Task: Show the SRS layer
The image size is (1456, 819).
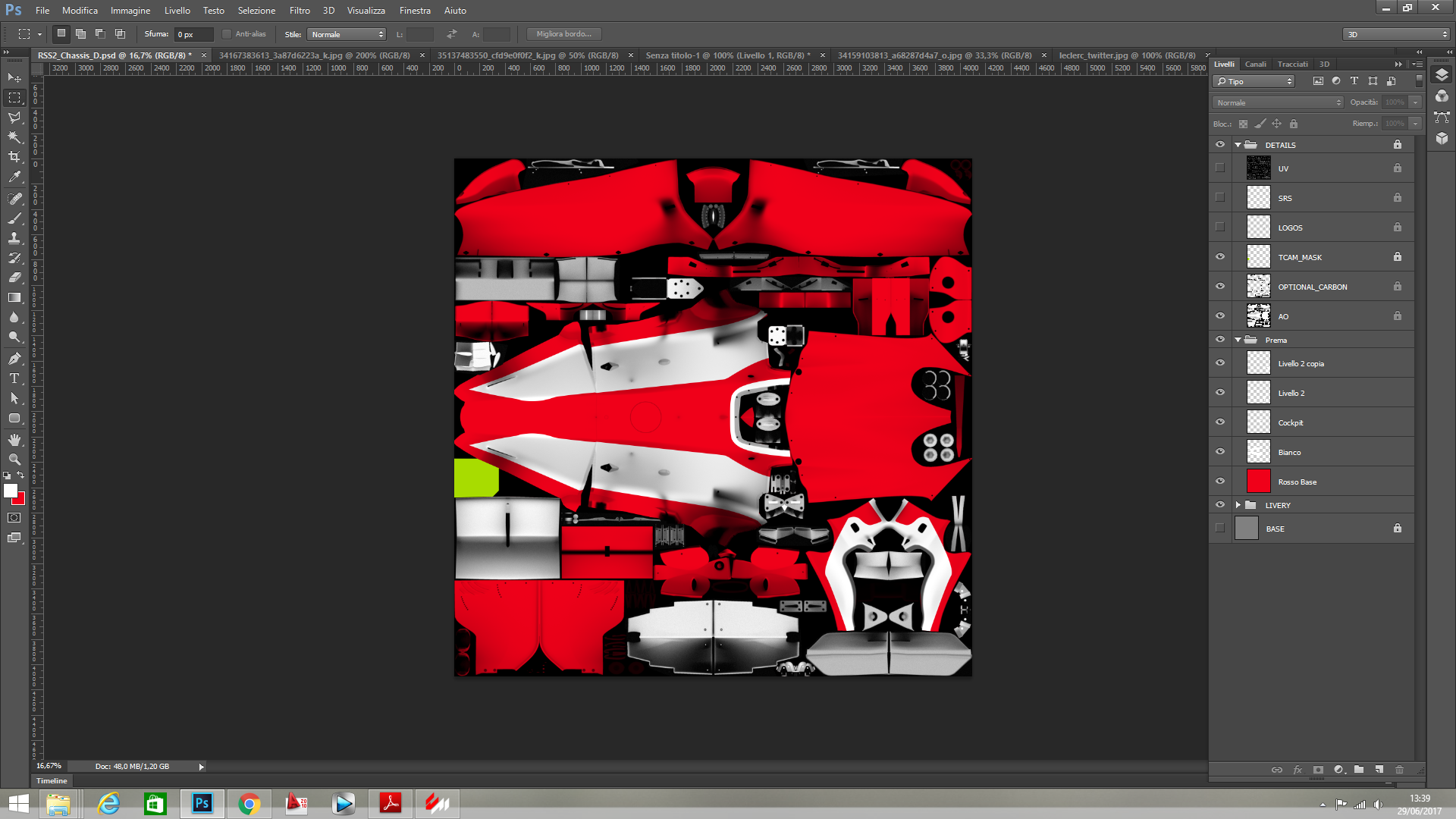Action: (1220, 198)
